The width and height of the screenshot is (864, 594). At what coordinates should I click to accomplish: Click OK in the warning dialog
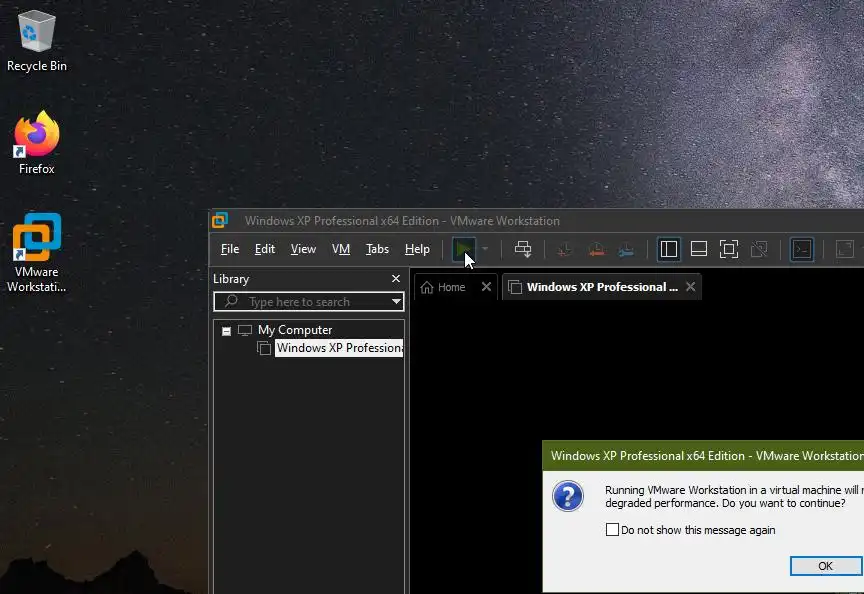[x=825, y=566]
